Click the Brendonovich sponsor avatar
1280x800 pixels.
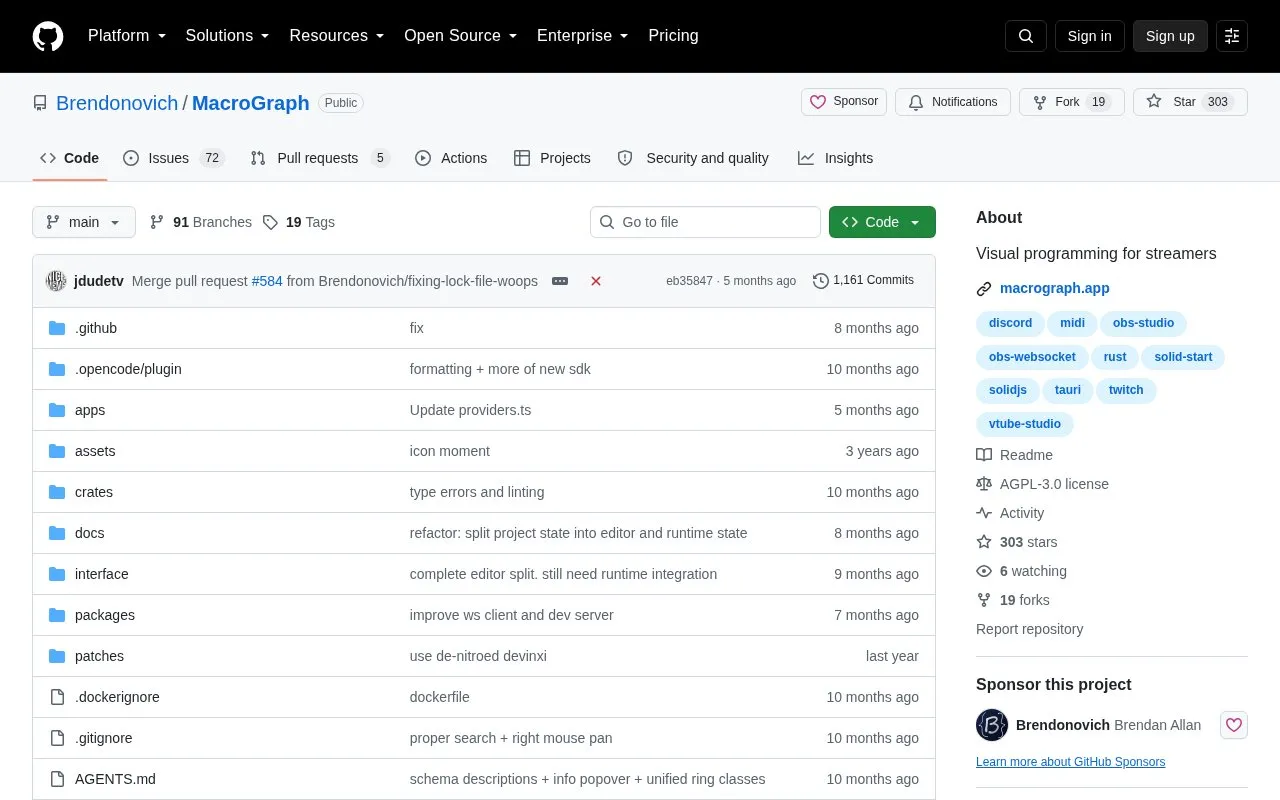tap(992, 725)
